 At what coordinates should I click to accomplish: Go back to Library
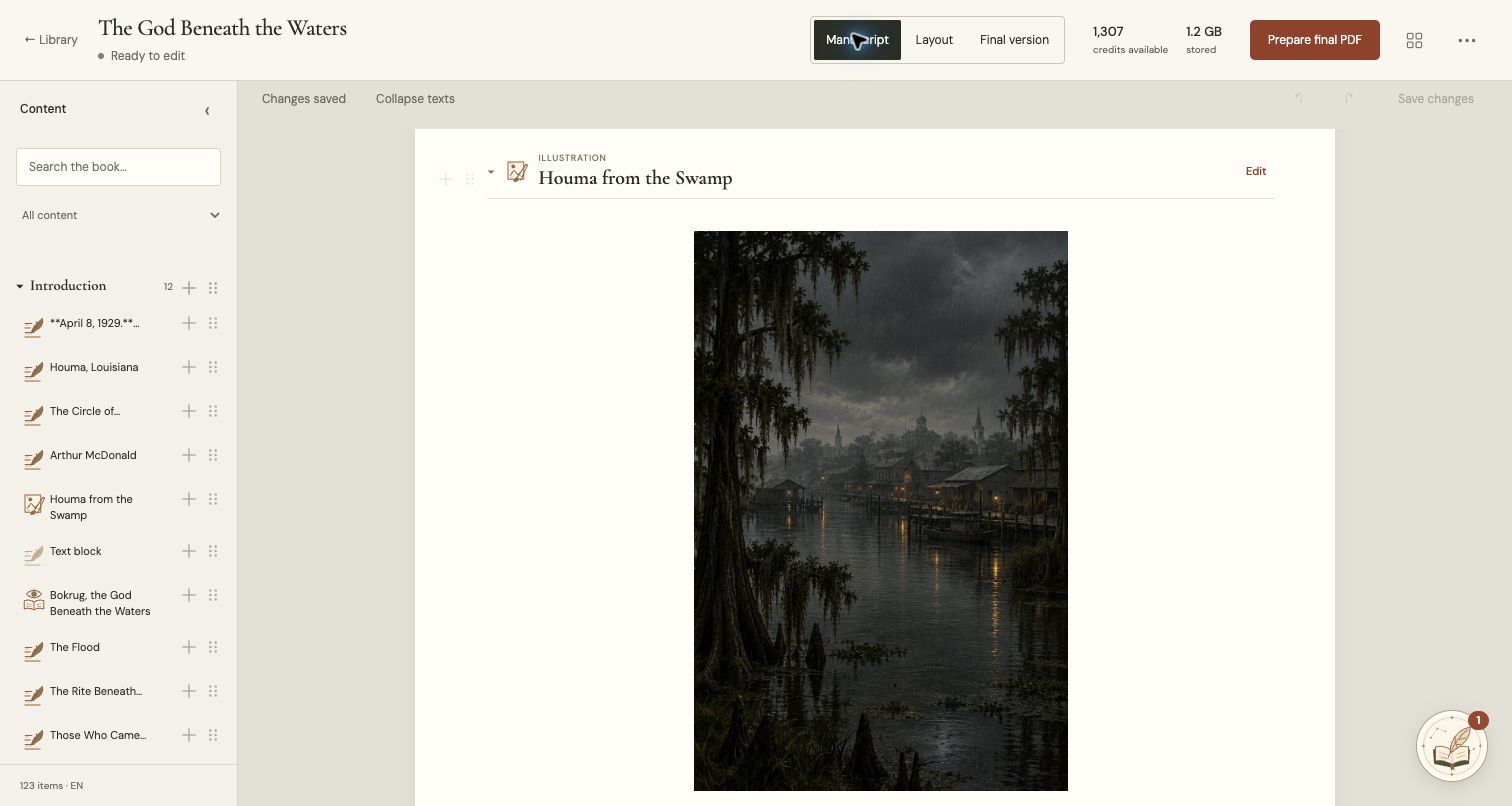tap(51, 40)
